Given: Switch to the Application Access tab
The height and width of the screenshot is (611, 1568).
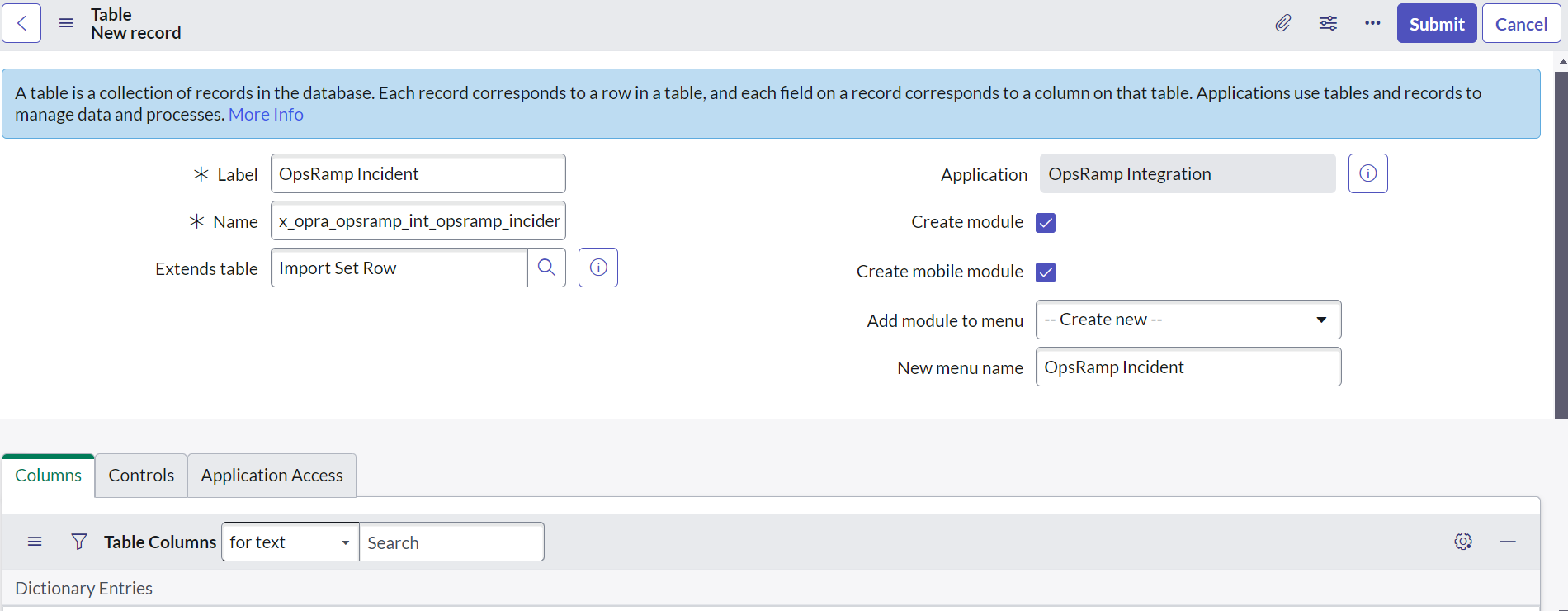Looking at the screenshot, I should tap(272, 476).
